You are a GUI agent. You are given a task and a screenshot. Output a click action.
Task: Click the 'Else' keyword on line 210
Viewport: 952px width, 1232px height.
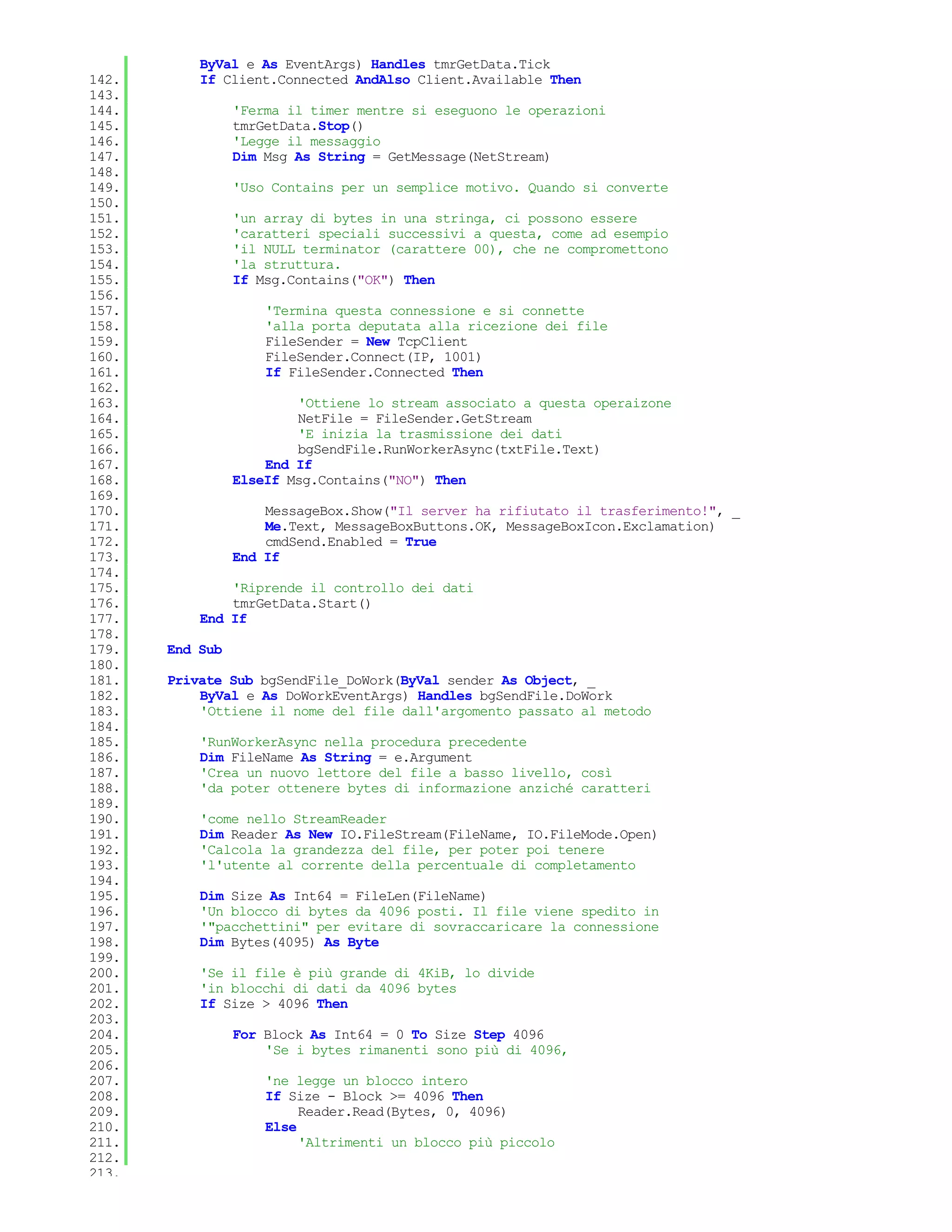281,1127
